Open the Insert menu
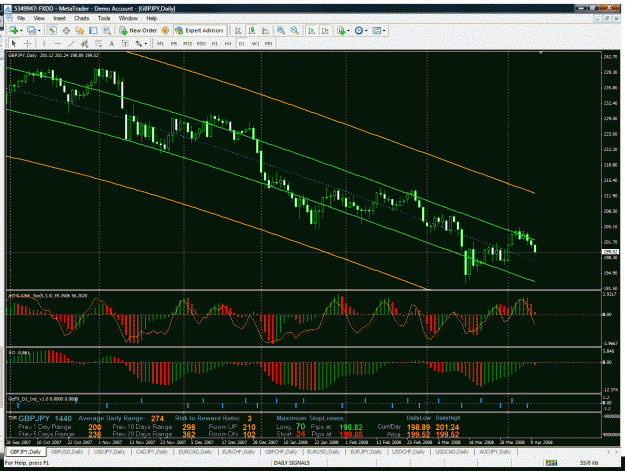 [x=59, y=18]
